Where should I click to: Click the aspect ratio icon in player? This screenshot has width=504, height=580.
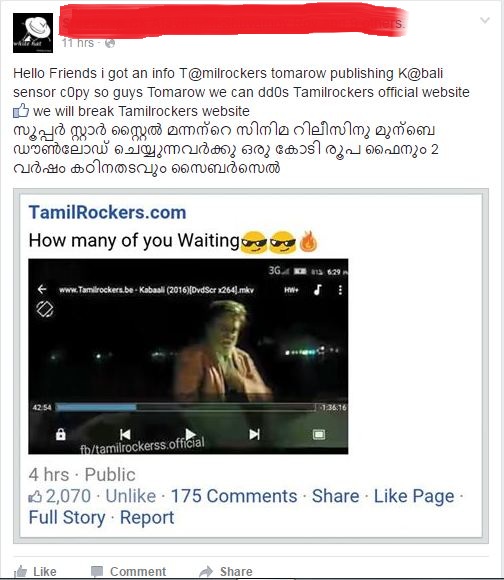coord(319,434)
